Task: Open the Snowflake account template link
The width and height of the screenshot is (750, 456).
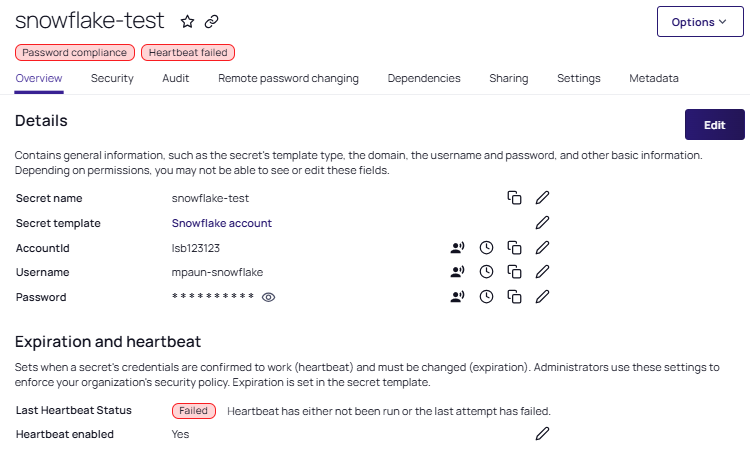Action: point(222,223)
